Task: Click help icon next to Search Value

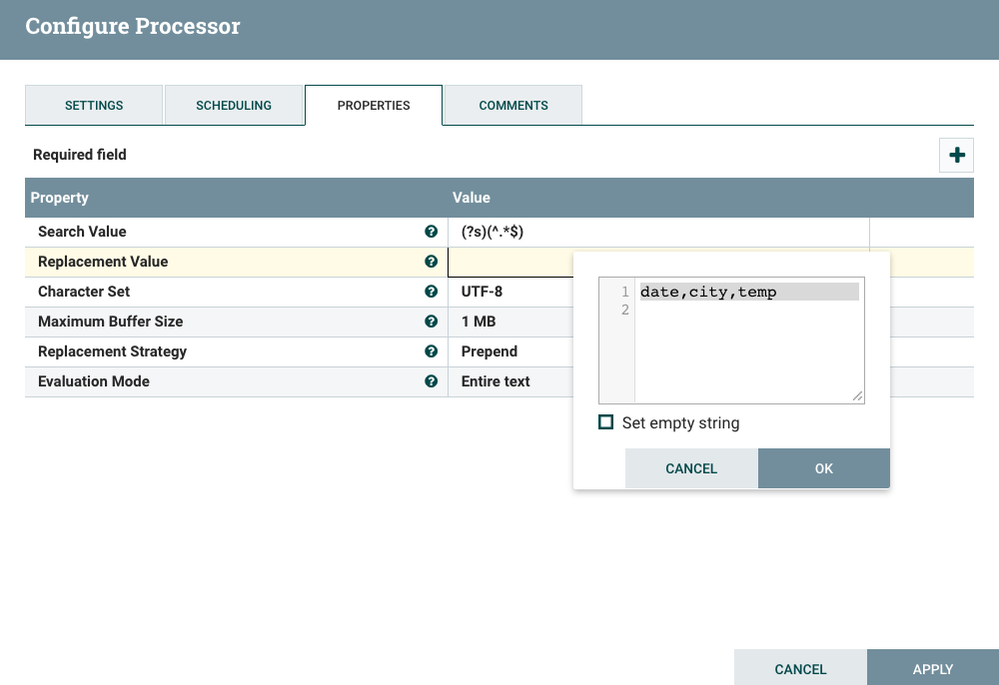Action: pyautogui.click(x=431, y=231)
